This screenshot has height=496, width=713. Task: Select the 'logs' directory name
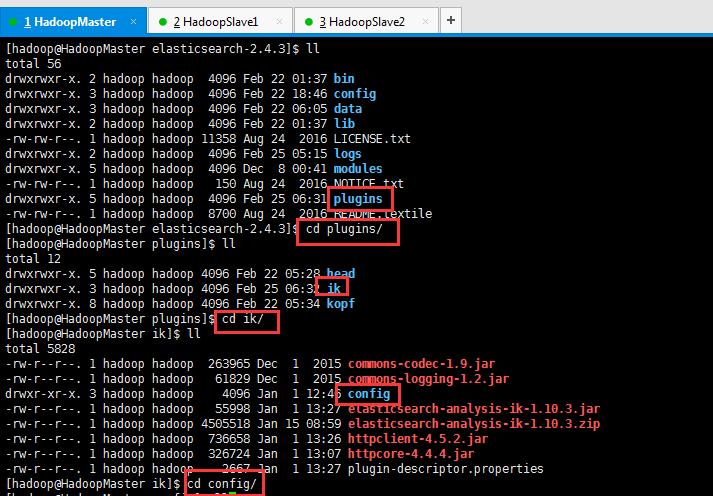pos(347,154)
